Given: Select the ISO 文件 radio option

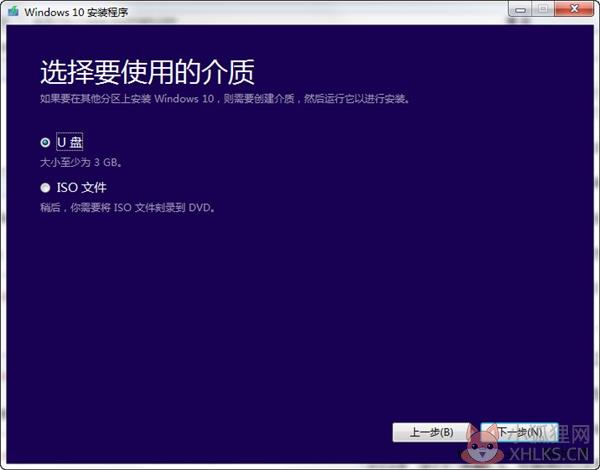Looking at the screenshot, I should coord(45,188).
